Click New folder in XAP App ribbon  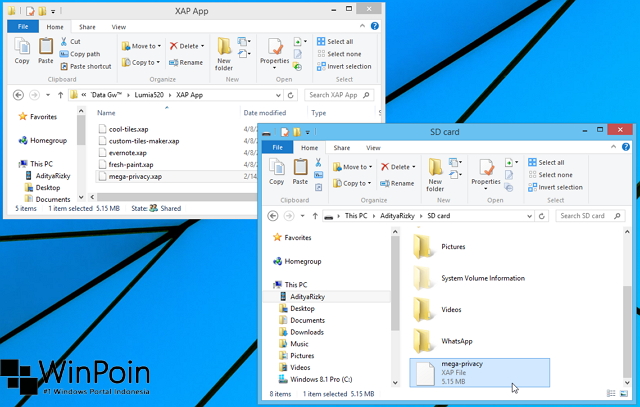224,53
